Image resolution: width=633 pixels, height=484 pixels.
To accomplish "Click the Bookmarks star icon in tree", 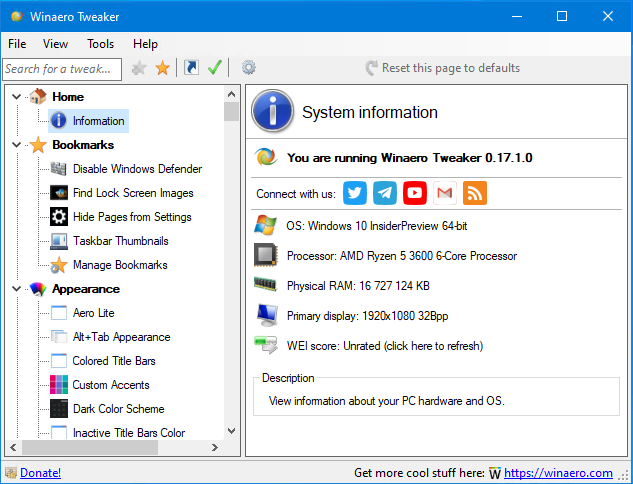I will click(x=38, y=145).
